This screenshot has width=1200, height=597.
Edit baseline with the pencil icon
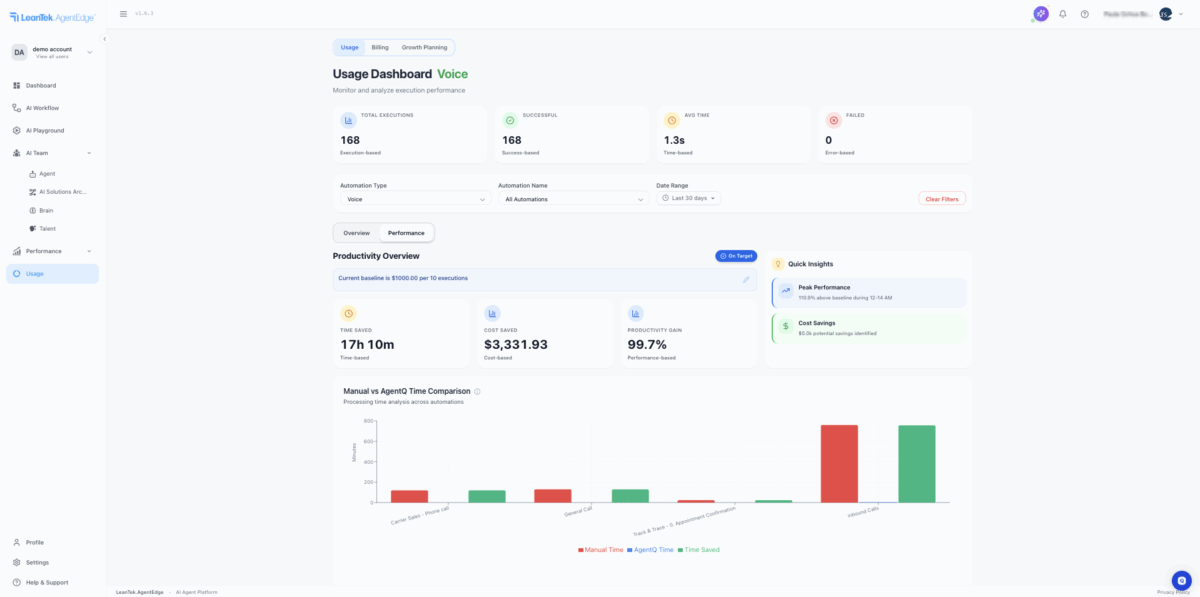tap(746, 279)
